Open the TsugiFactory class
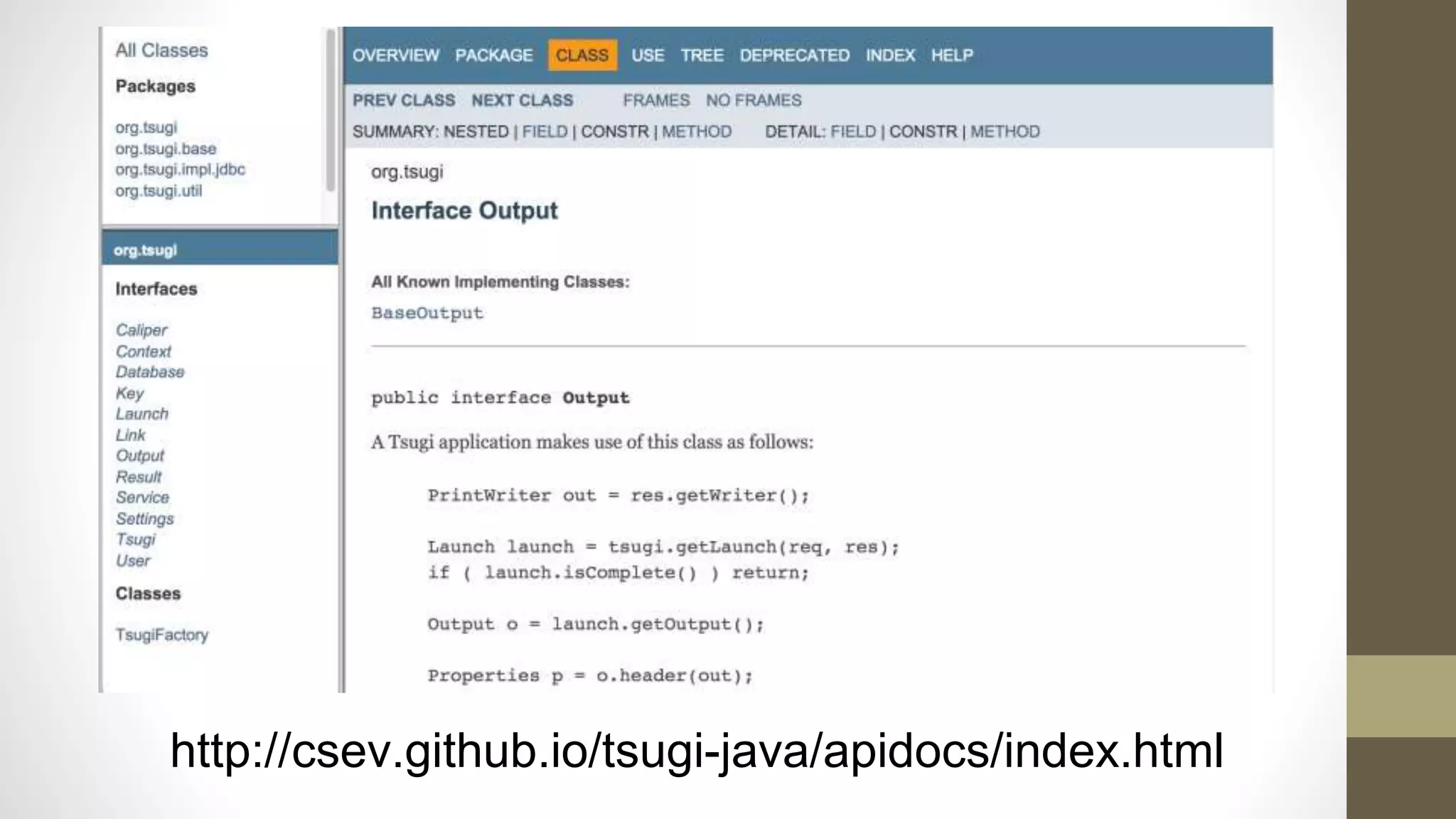This screenshot has height=819, width=1456. (161, 635)
